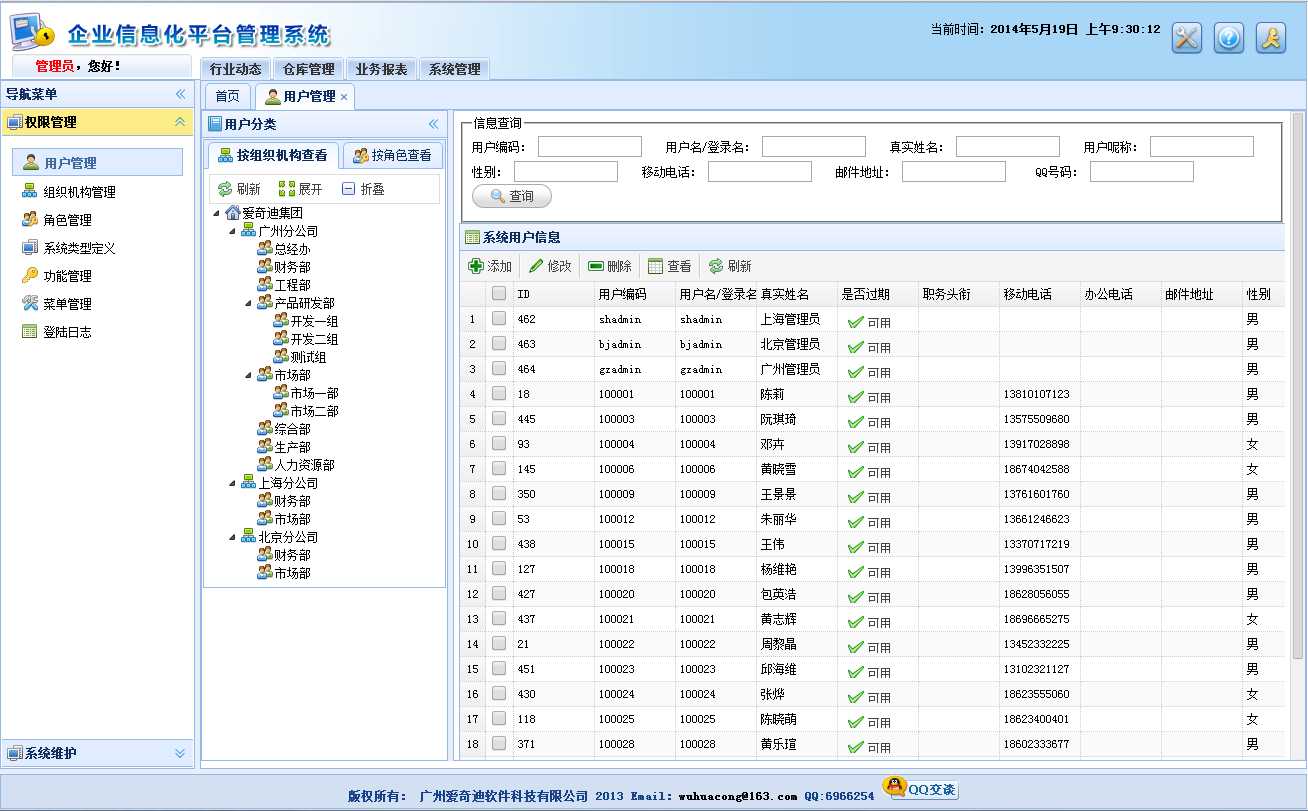Click the 删除 delete toolbar button

click(609, 266)
